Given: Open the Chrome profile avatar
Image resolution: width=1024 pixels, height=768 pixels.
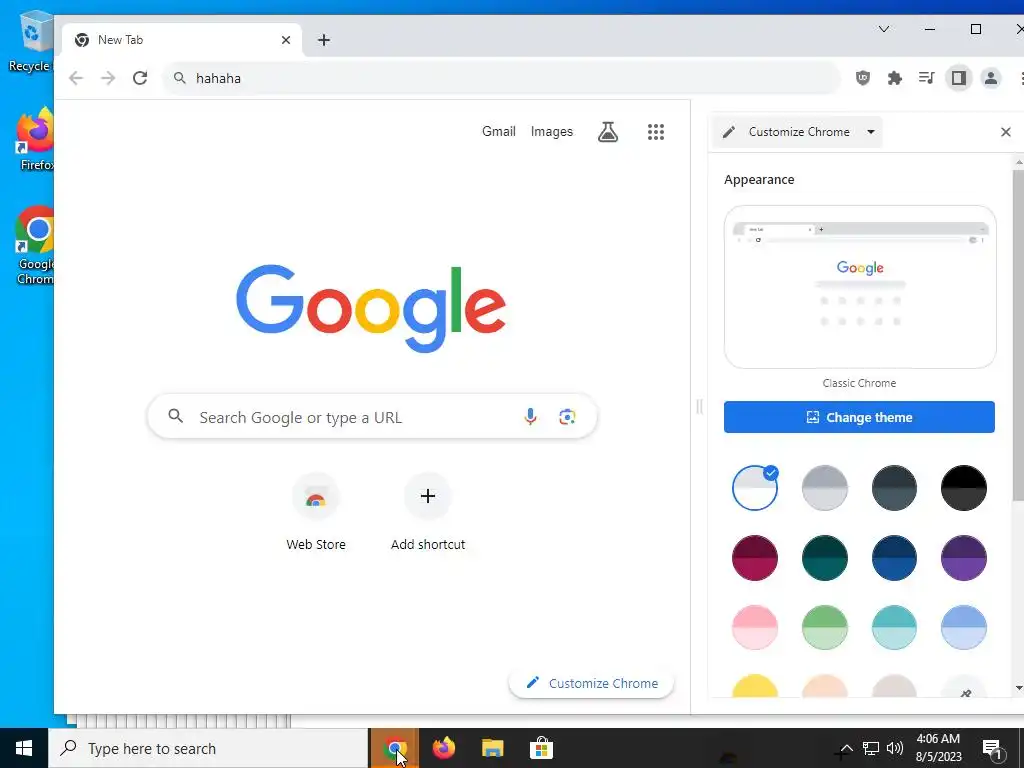Looking at the screenshot, I should coord(991,78).
